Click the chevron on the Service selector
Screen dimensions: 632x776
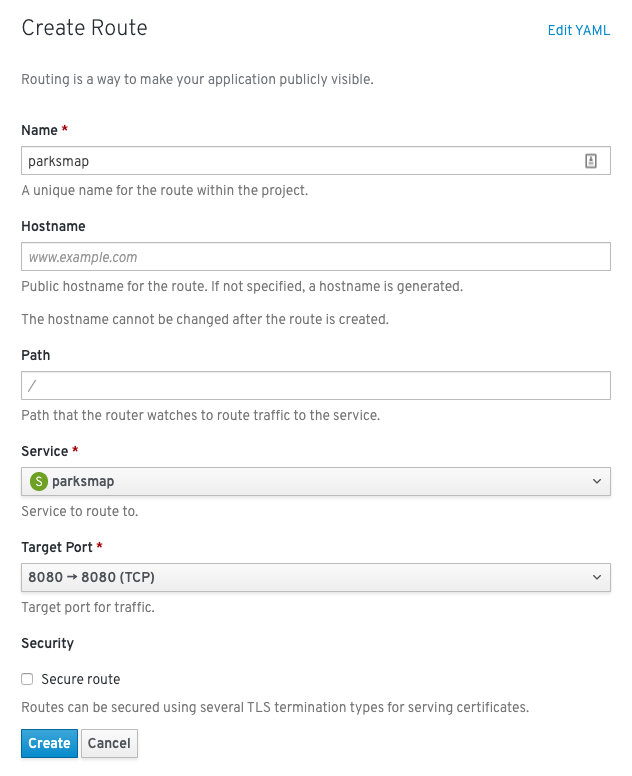pyautogui.click(x=597, y=482)
